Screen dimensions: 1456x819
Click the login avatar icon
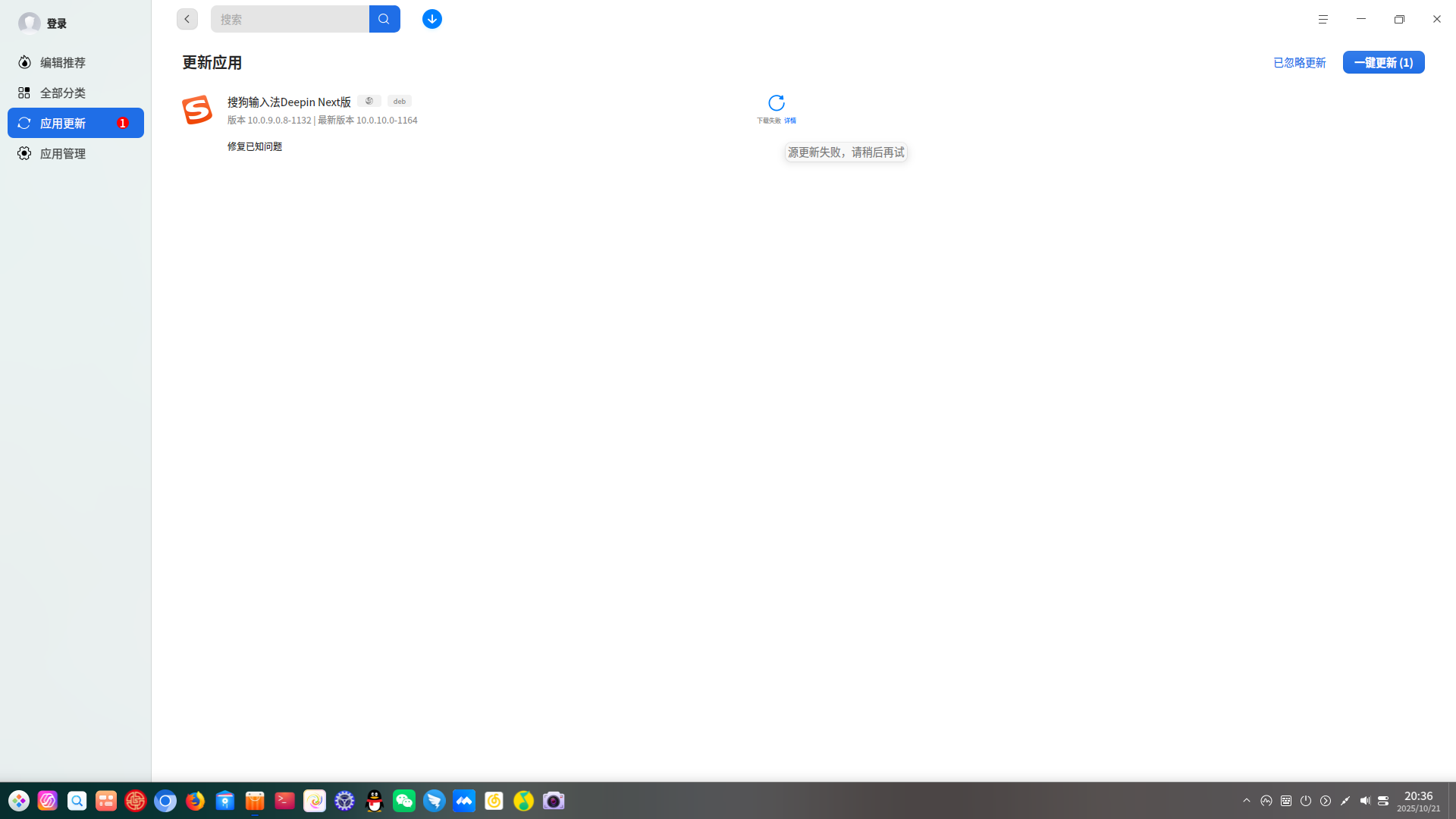[30, 23]
